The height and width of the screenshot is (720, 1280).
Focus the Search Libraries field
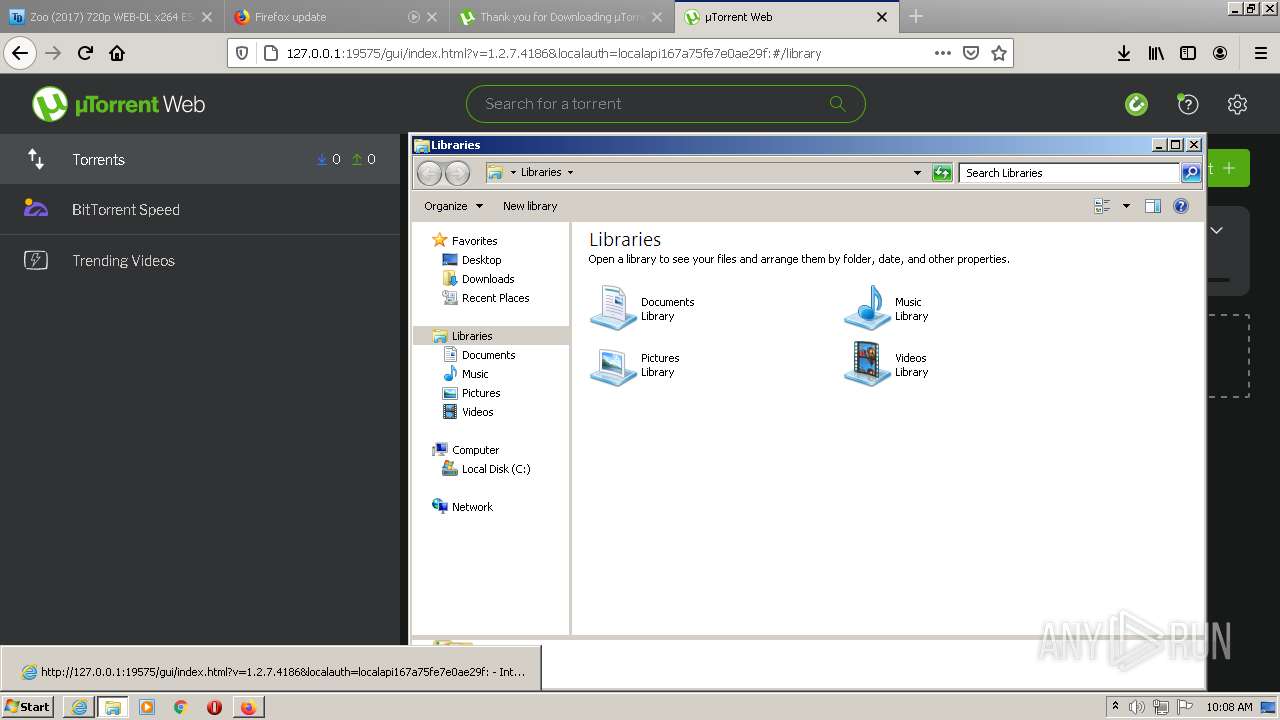[1069, 173]
